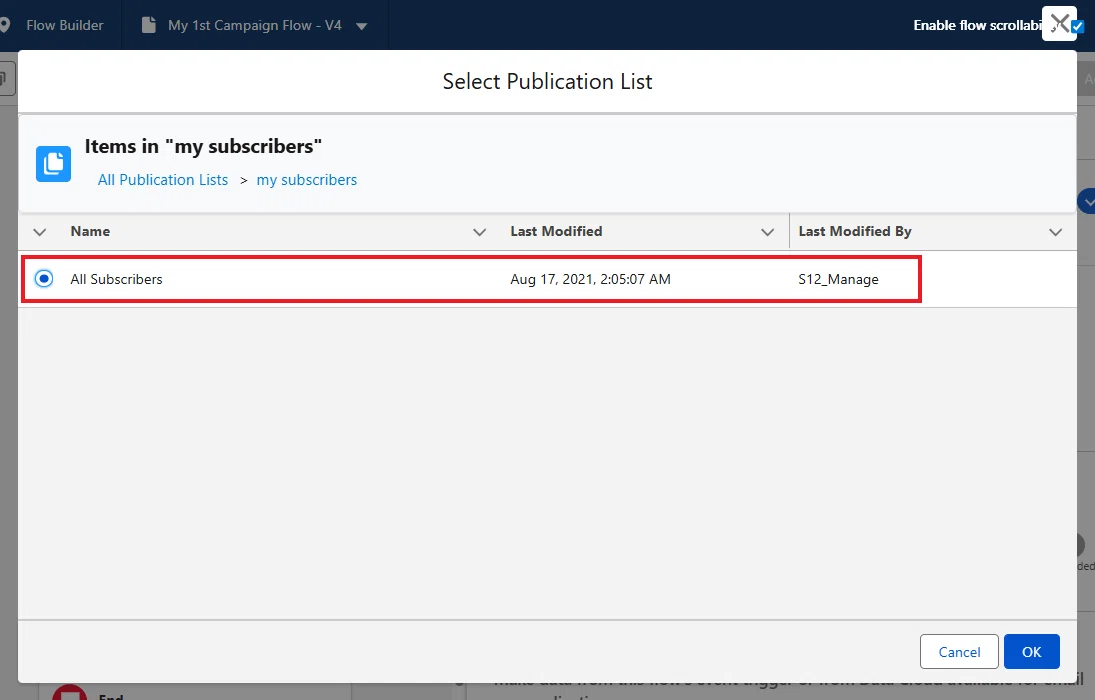The height and width of the screenshot is (700, 1095).
Task: Click the flow document icon in header
Action: [x=148, y=25]
